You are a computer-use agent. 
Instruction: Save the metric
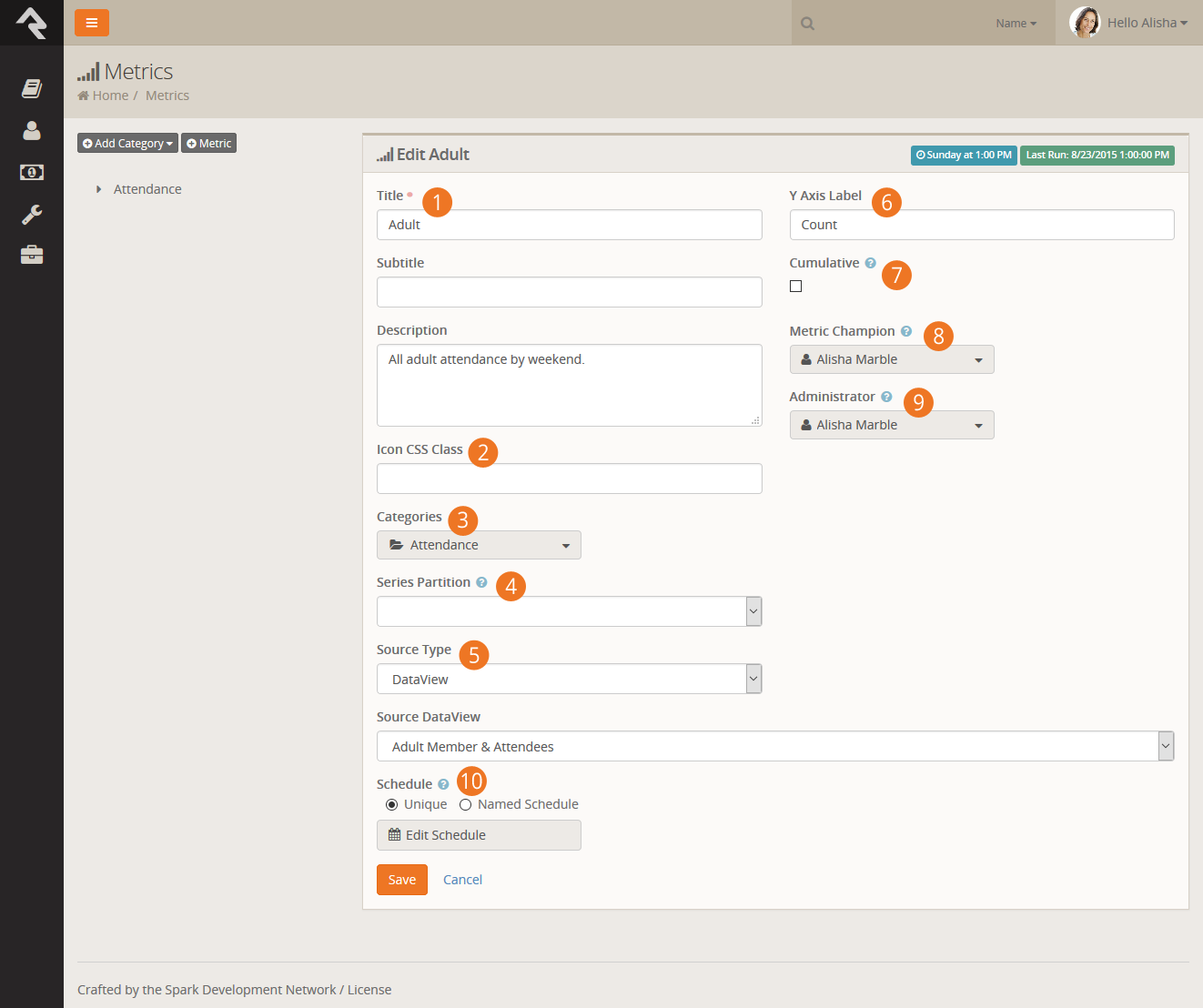tap(402, 880)
